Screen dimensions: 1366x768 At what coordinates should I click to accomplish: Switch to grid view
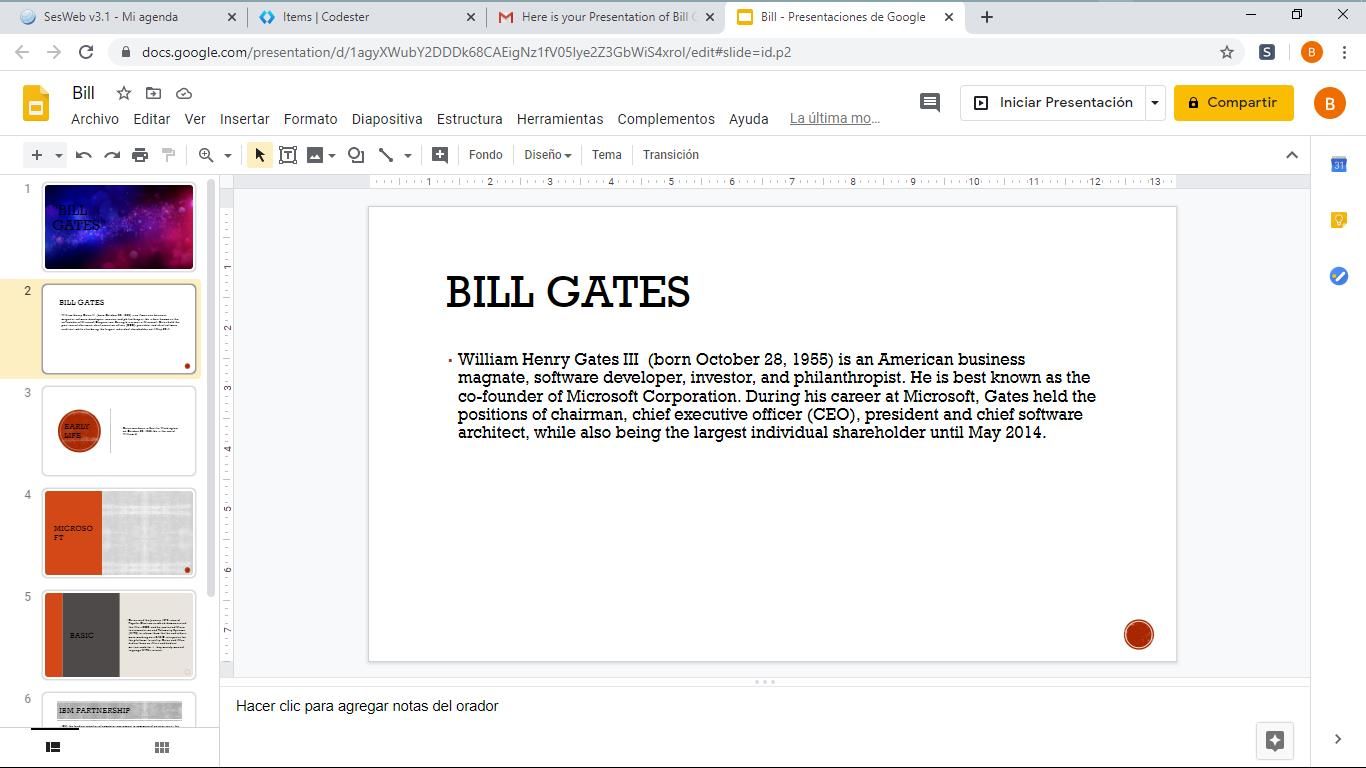click(162, 747)
